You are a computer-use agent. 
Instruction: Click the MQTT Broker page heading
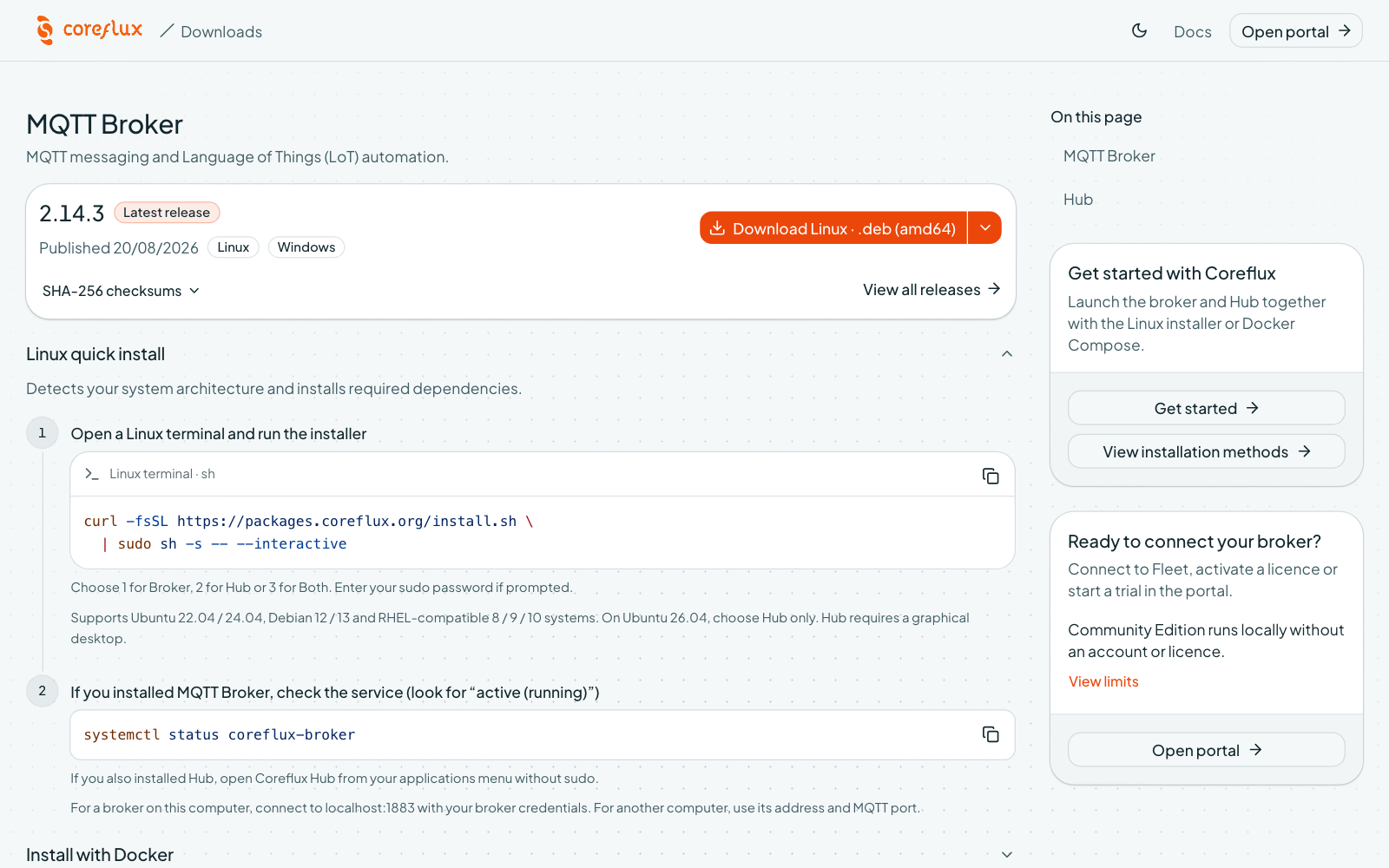click(105, 124)
